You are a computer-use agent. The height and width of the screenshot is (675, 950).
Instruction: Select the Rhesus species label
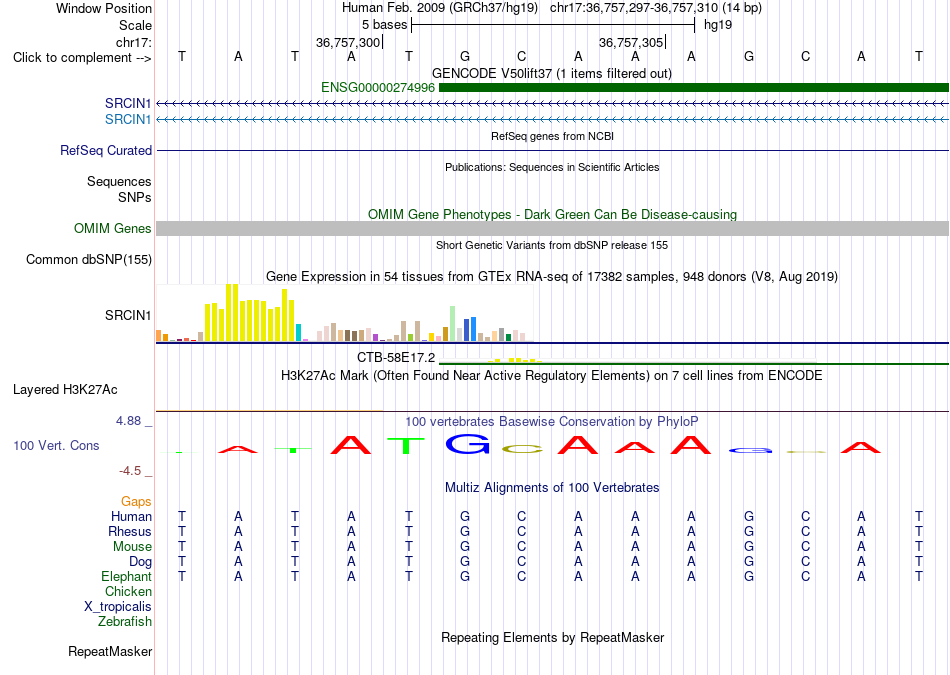click(x=130, y=531)
